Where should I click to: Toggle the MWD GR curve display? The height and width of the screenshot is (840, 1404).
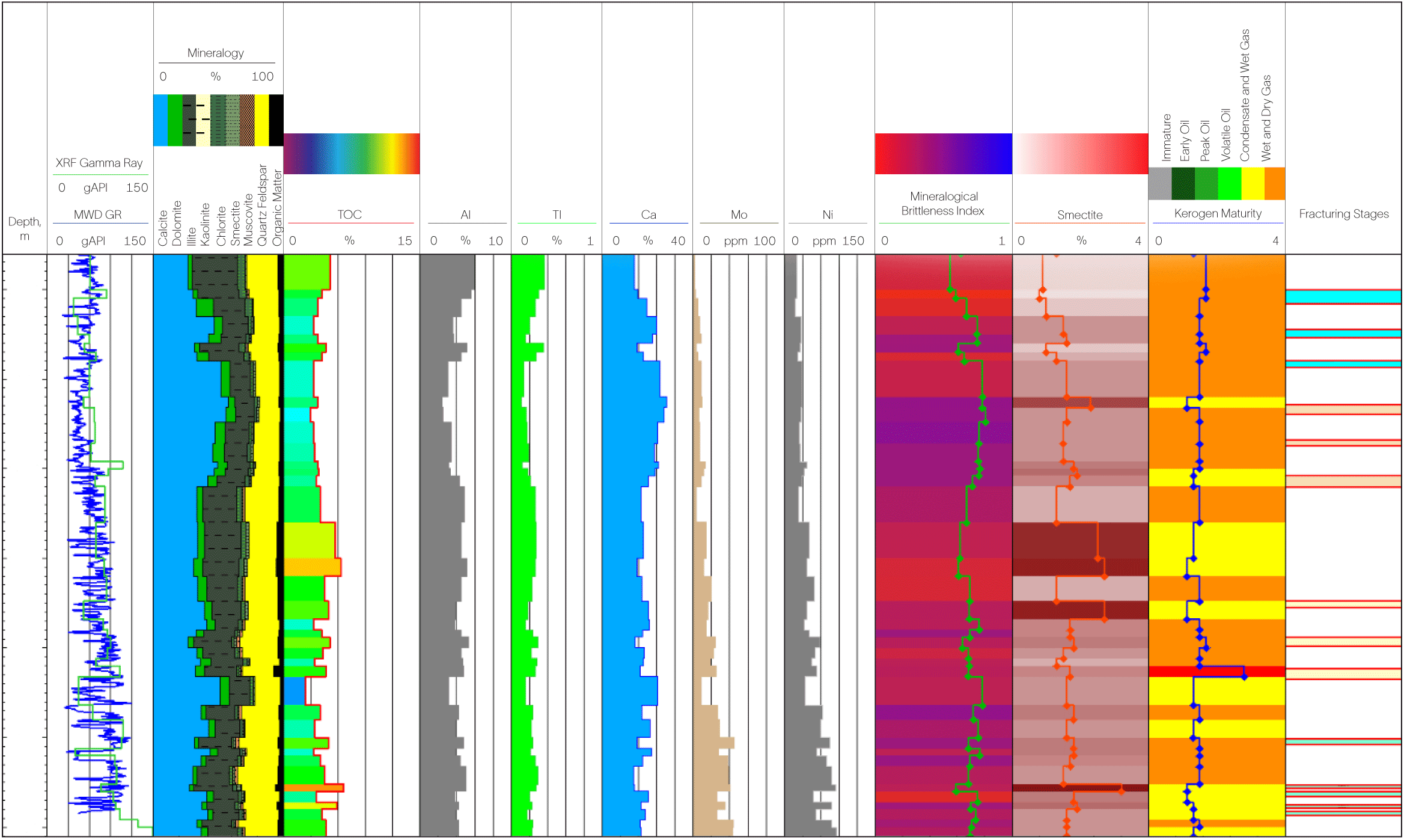(99, 212)
